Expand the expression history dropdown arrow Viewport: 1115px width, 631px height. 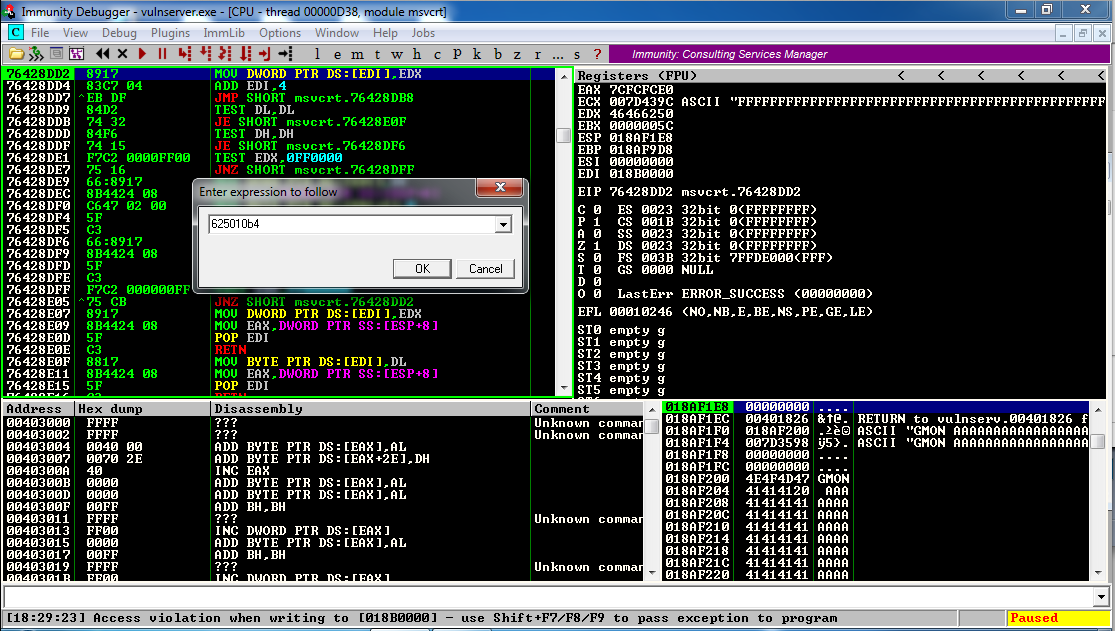502,225
